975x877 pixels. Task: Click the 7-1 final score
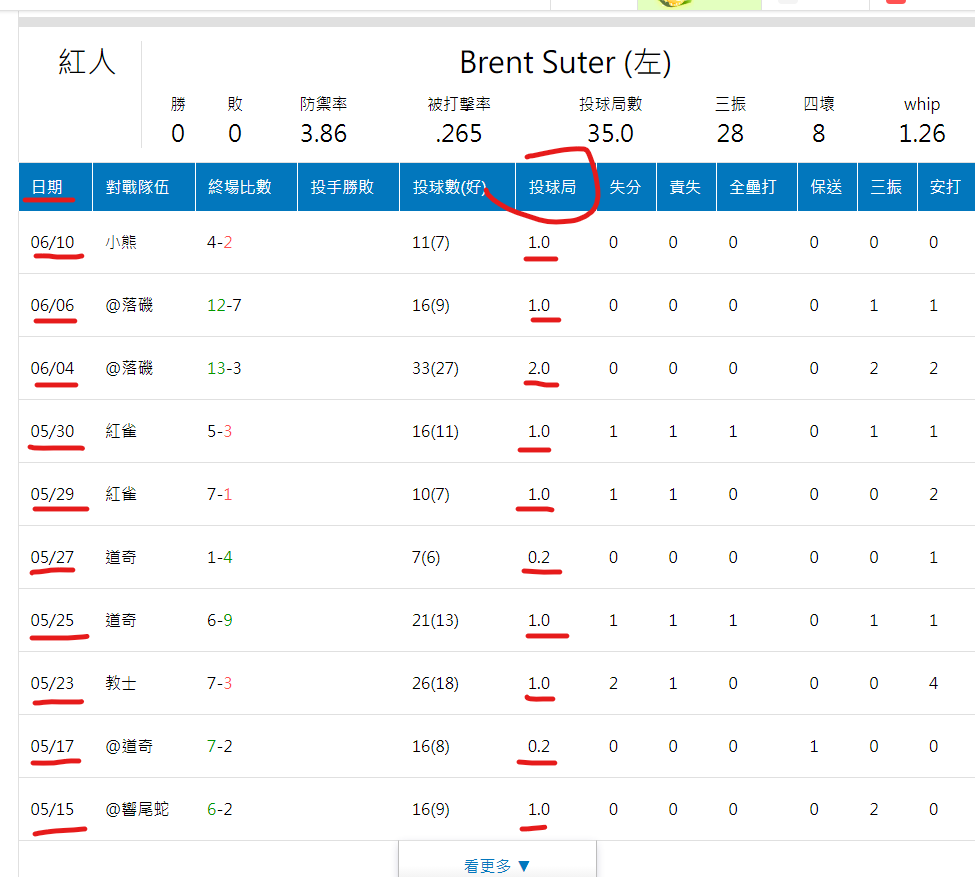(x=219, y=494)
